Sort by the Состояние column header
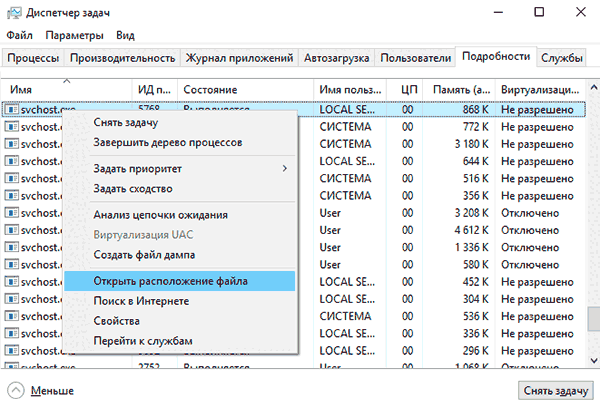This screenshot has height=408, width=600. 245,90
